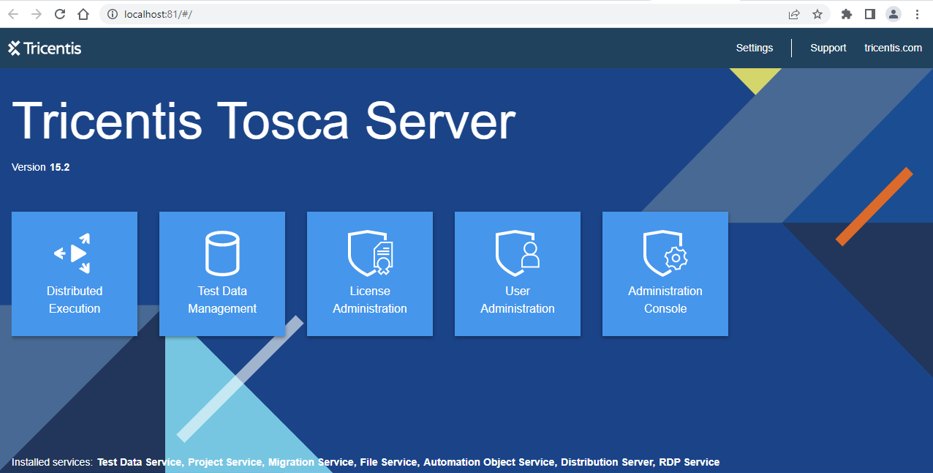The width and height of the screenshot is (933, 473).
Task: Open the browser profile avatar
Action: pos(893,14)
